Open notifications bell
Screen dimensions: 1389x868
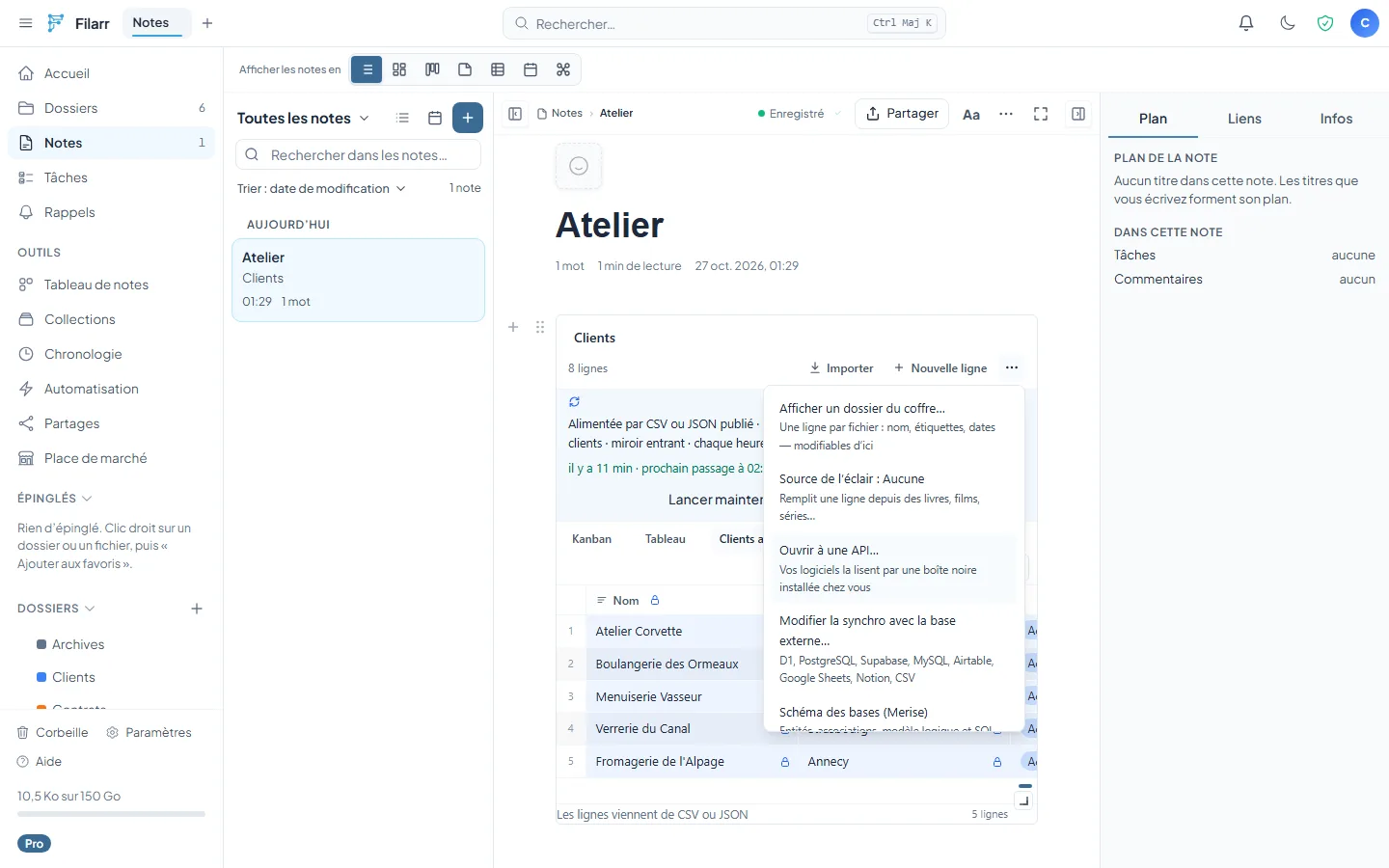(x=1246, y=23)
